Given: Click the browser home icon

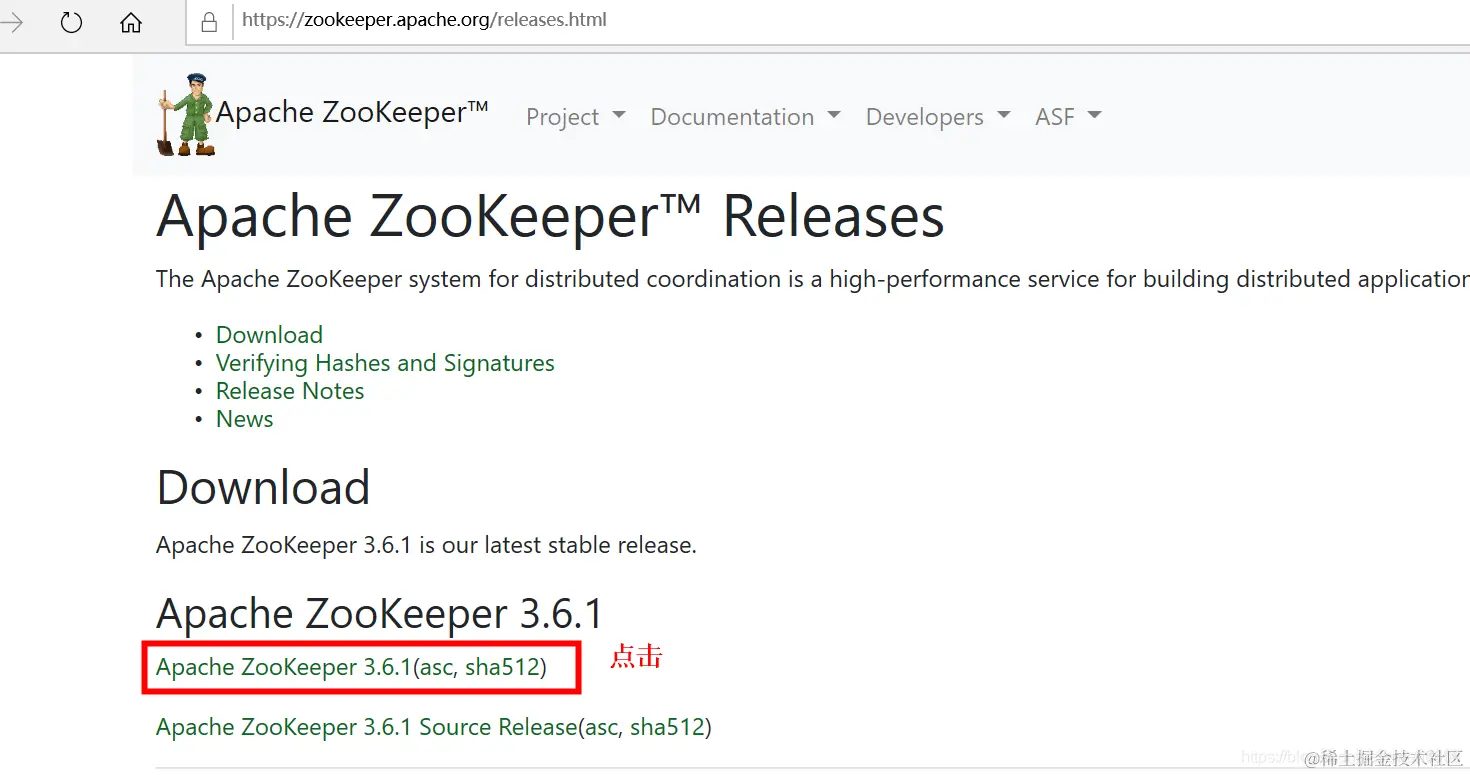Looking at the screenshot, I should 130,22.
